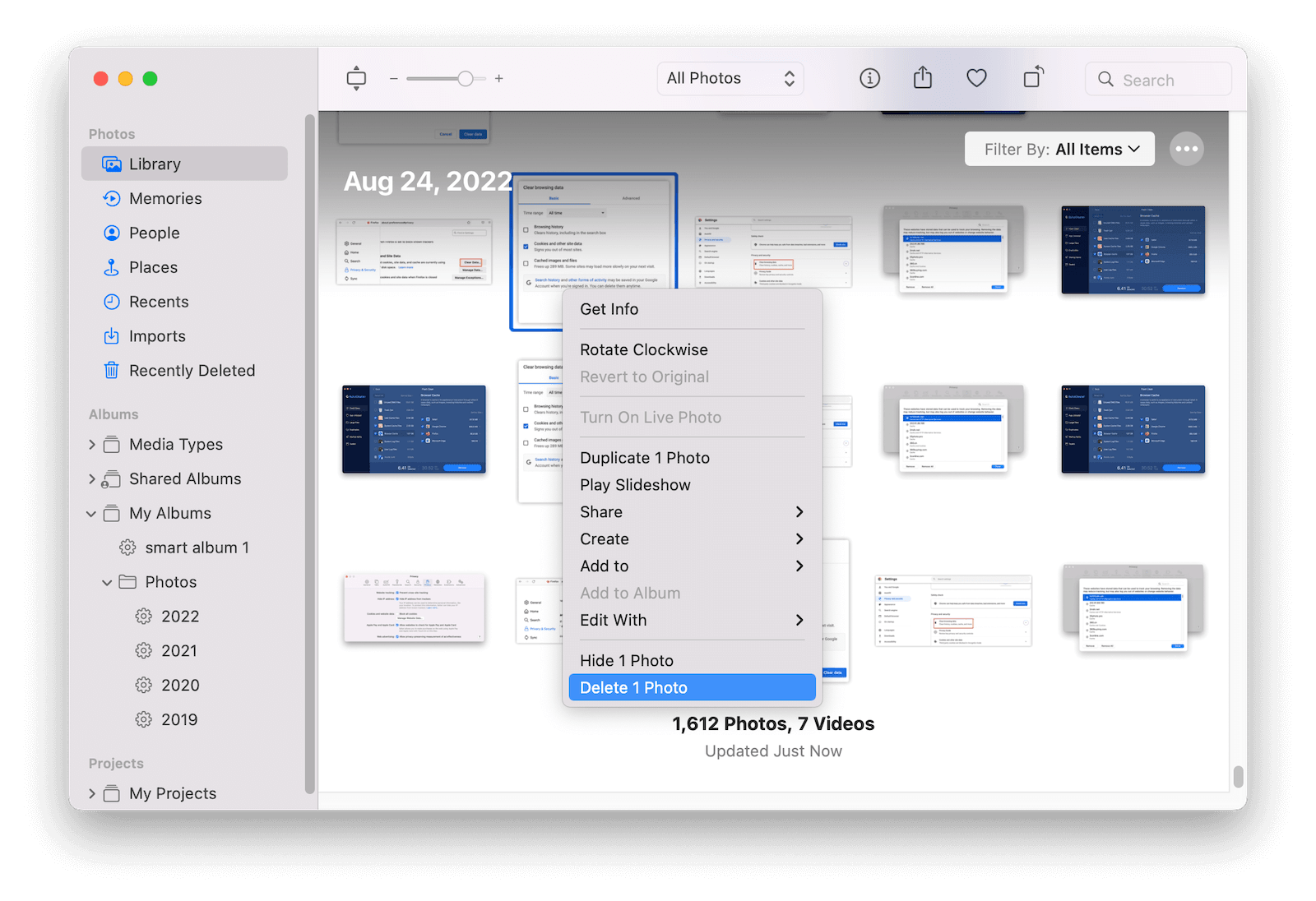1316x901 pixels.
Task: Click the Shared Albums folder icon
Action: point(111,479)
